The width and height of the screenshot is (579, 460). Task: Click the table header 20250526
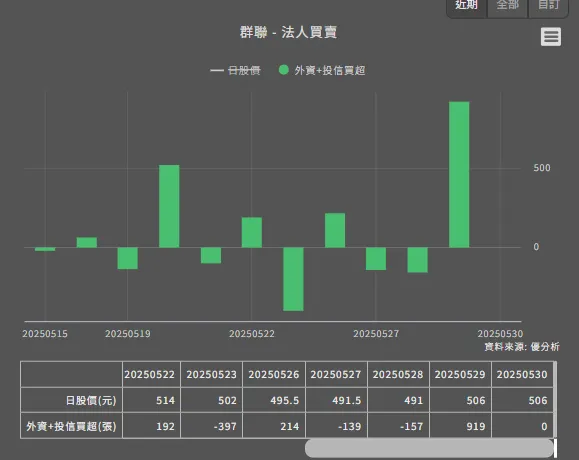click(274, 374)
